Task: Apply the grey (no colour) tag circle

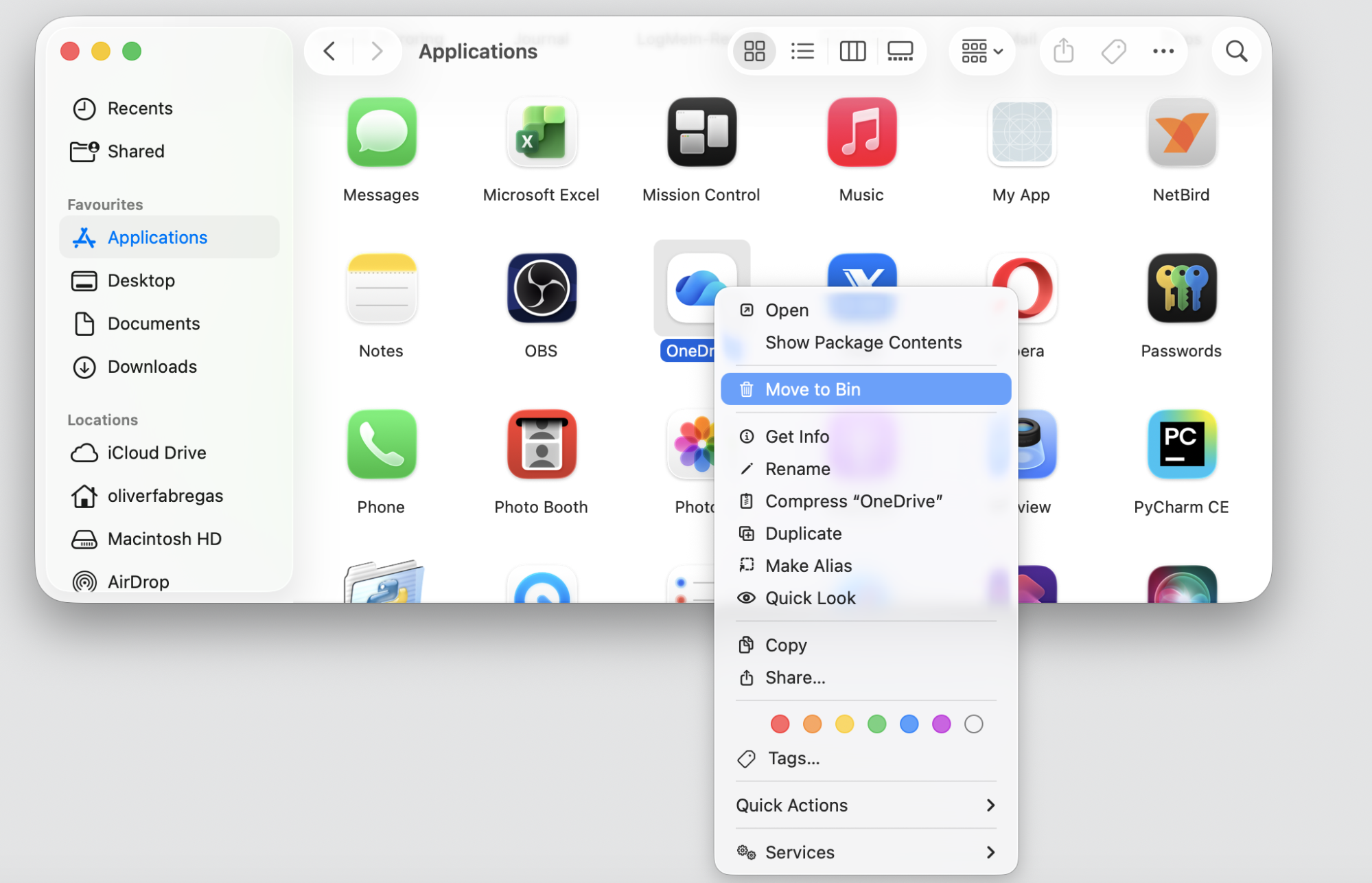Action: (x=973, y=724)
